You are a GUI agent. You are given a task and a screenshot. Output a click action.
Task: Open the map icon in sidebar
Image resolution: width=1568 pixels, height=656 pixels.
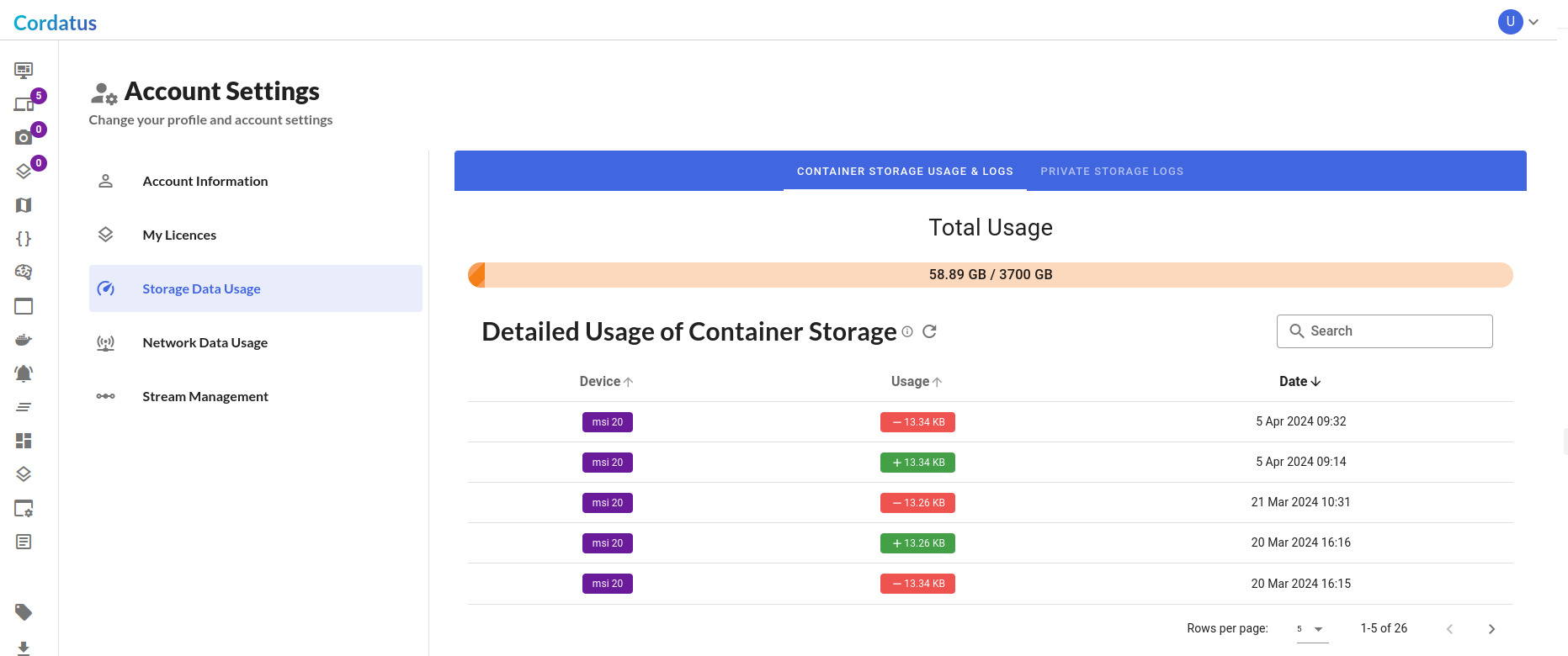pos(24,205)
